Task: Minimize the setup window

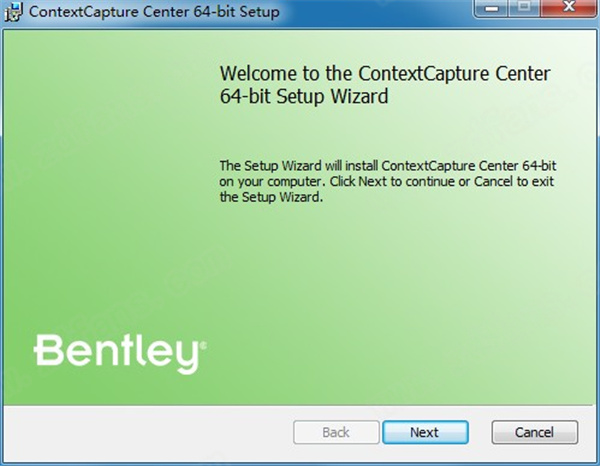Action: point(491,8)
